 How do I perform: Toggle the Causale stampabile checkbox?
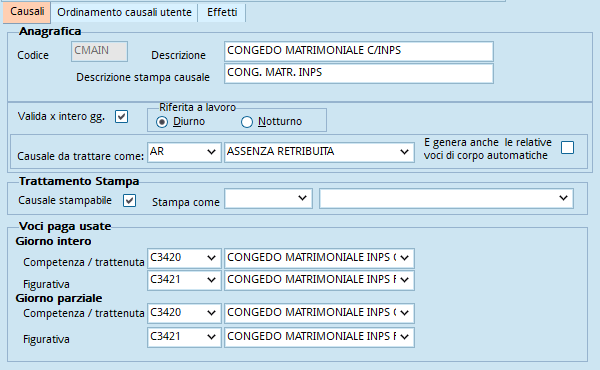point(129,200)
